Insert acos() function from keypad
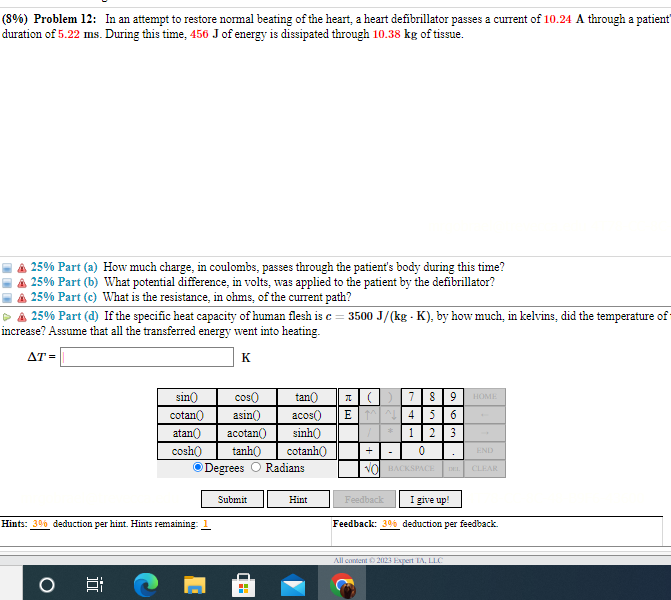The height and width of the screenshot is (600, 671). tap(306, 415)
